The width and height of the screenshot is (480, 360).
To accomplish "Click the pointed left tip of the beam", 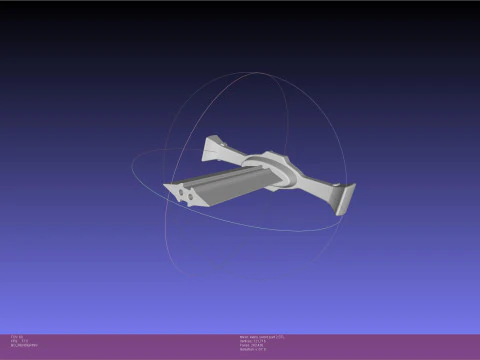I will (x=167, y=186).
